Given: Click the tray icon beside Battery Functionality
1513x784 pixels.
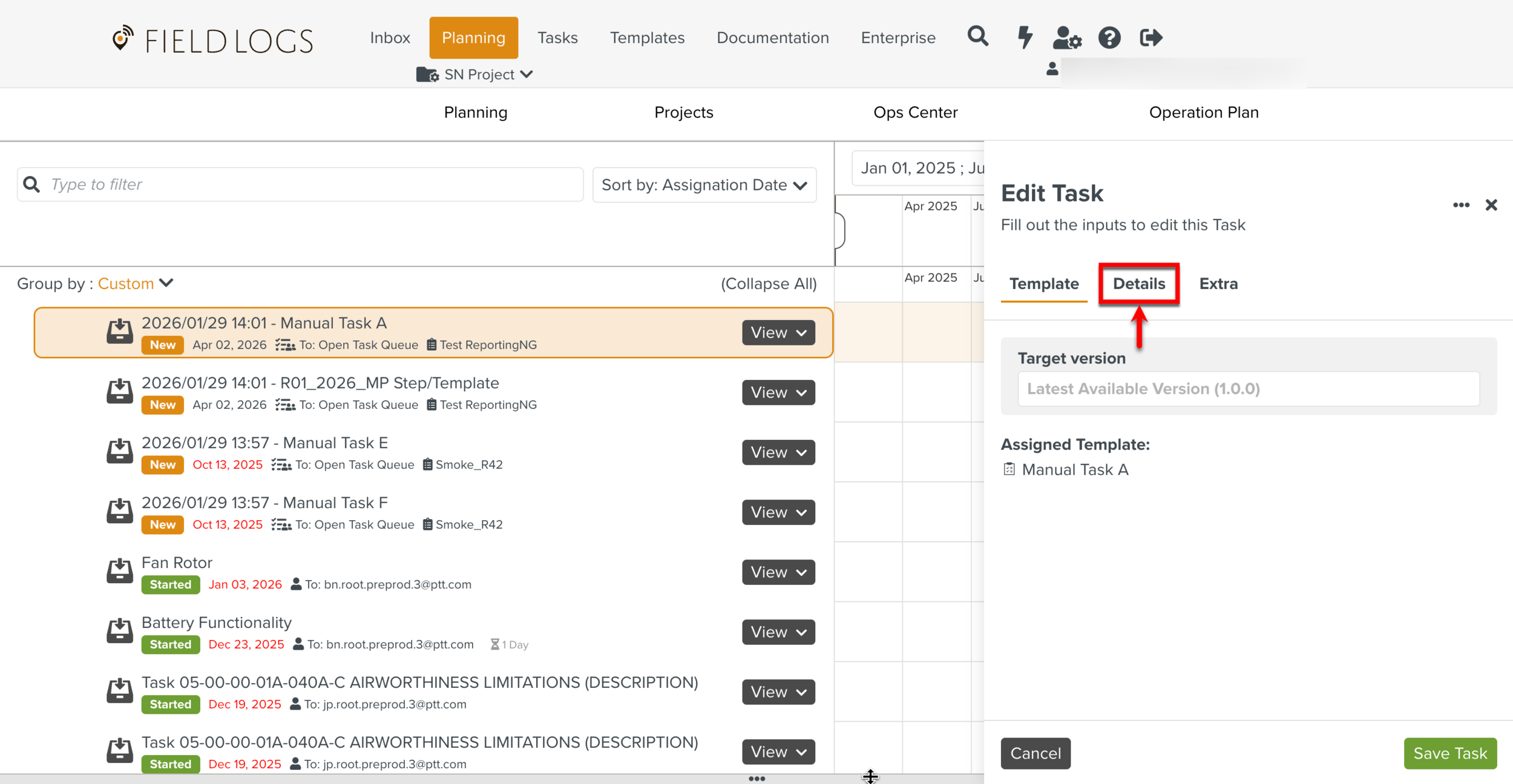Looking at the screenshot, I should tap(120, 631).
